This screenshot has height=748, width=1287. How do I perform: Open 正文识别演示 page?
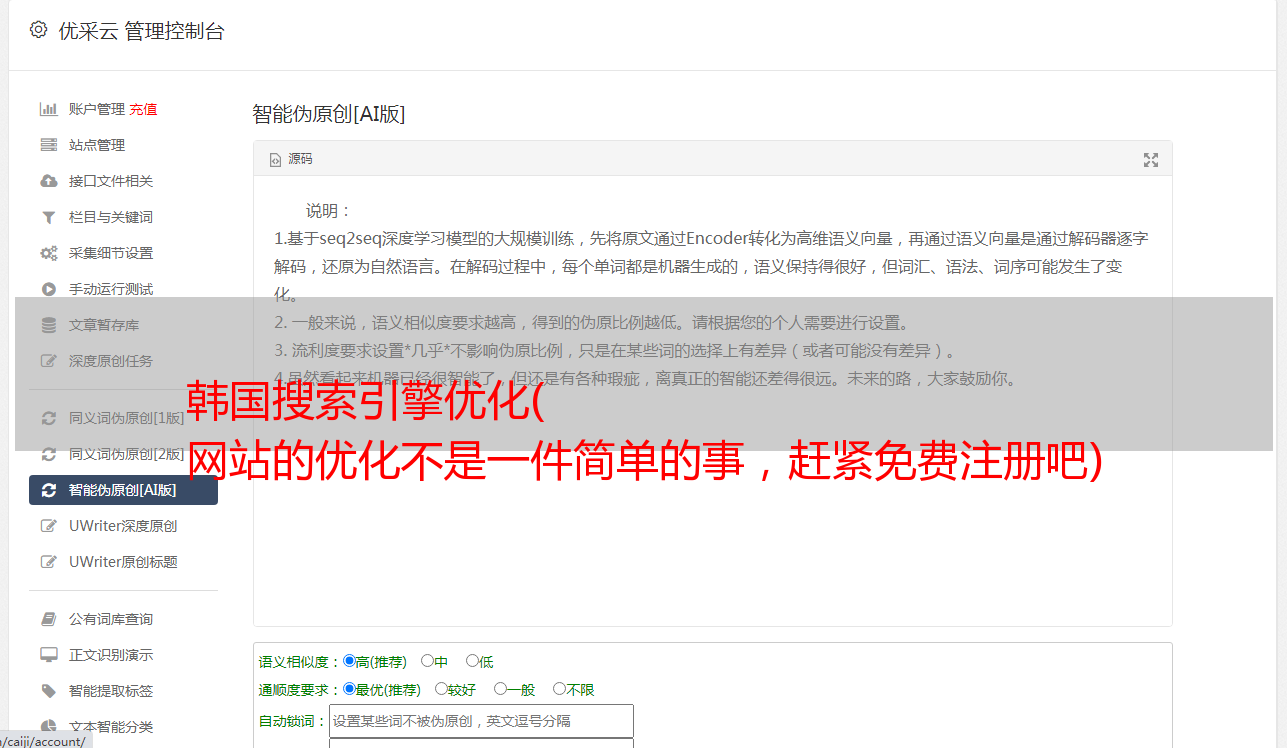[111, 655]
